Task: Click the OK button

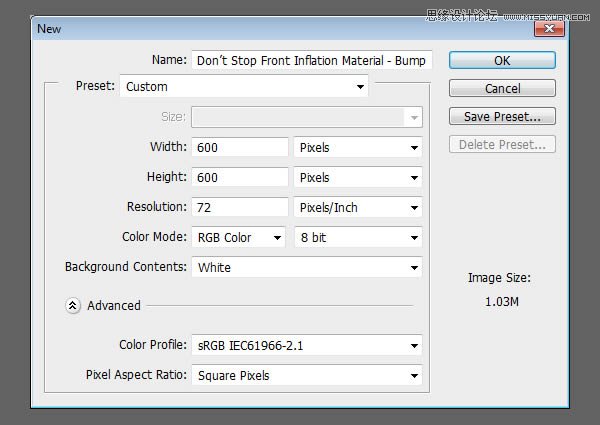Action: click(x=502, y=60)
